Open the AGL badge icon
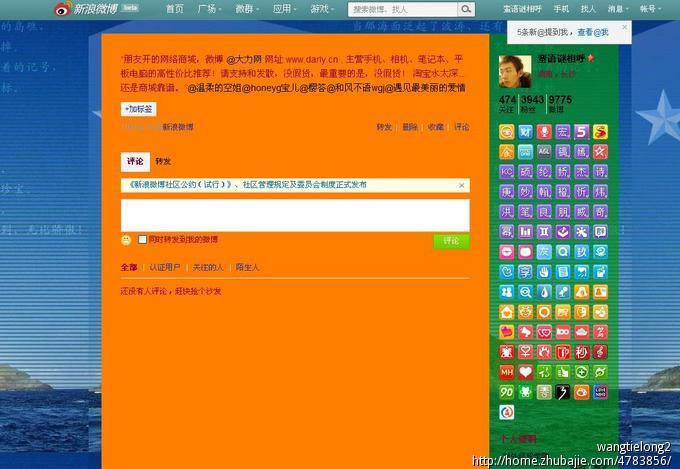 (x=544, y=152)
